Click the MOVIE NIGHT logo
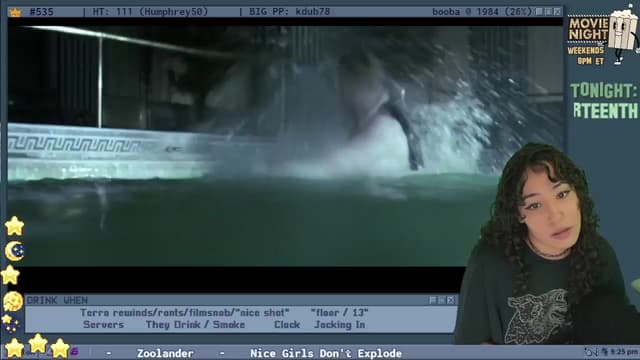The width and height of the screenshot is (640, 360). coord(588,29)
